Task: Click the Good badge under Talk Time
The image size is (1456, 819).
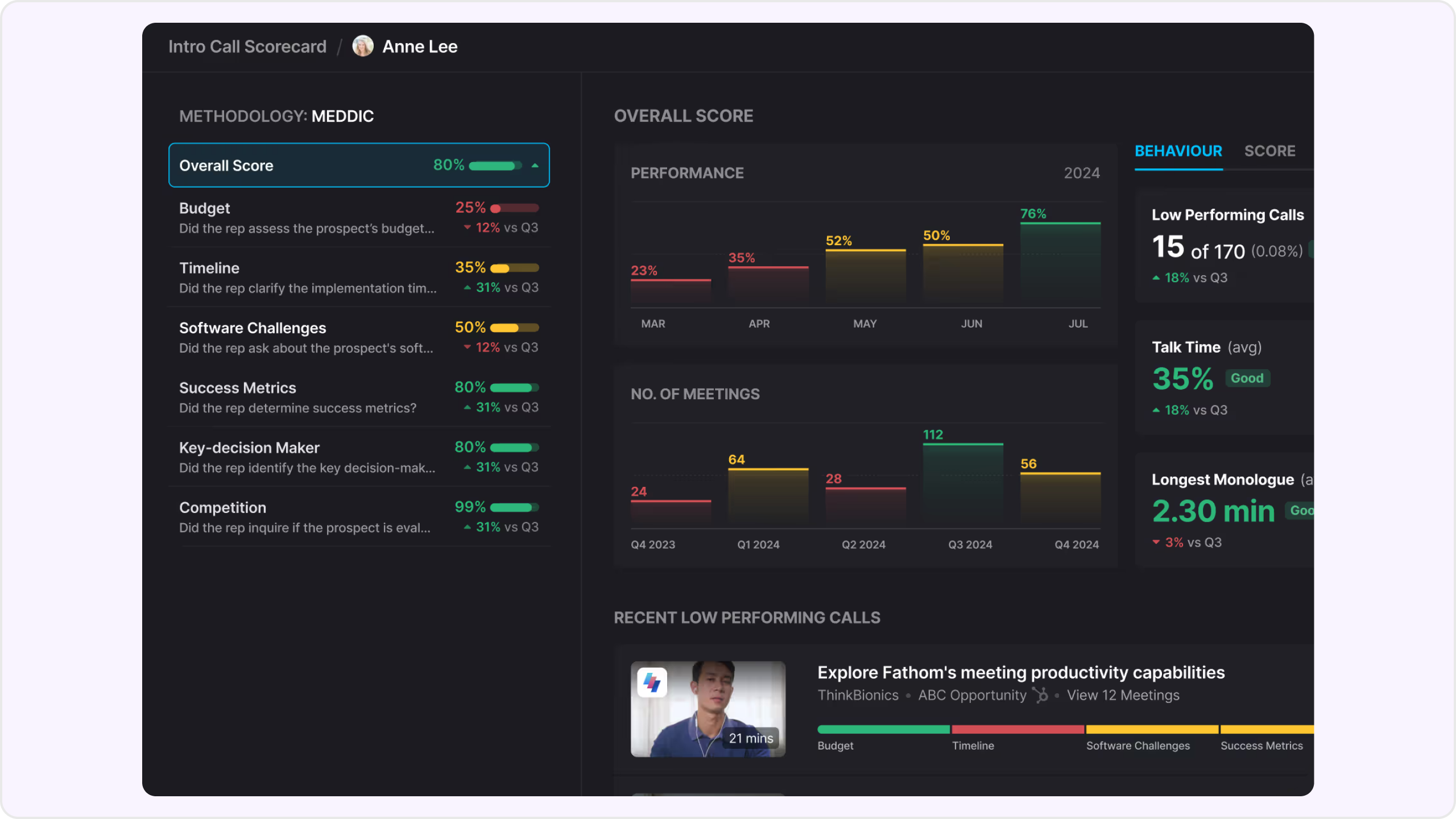Action: (x=1247, y=378)
